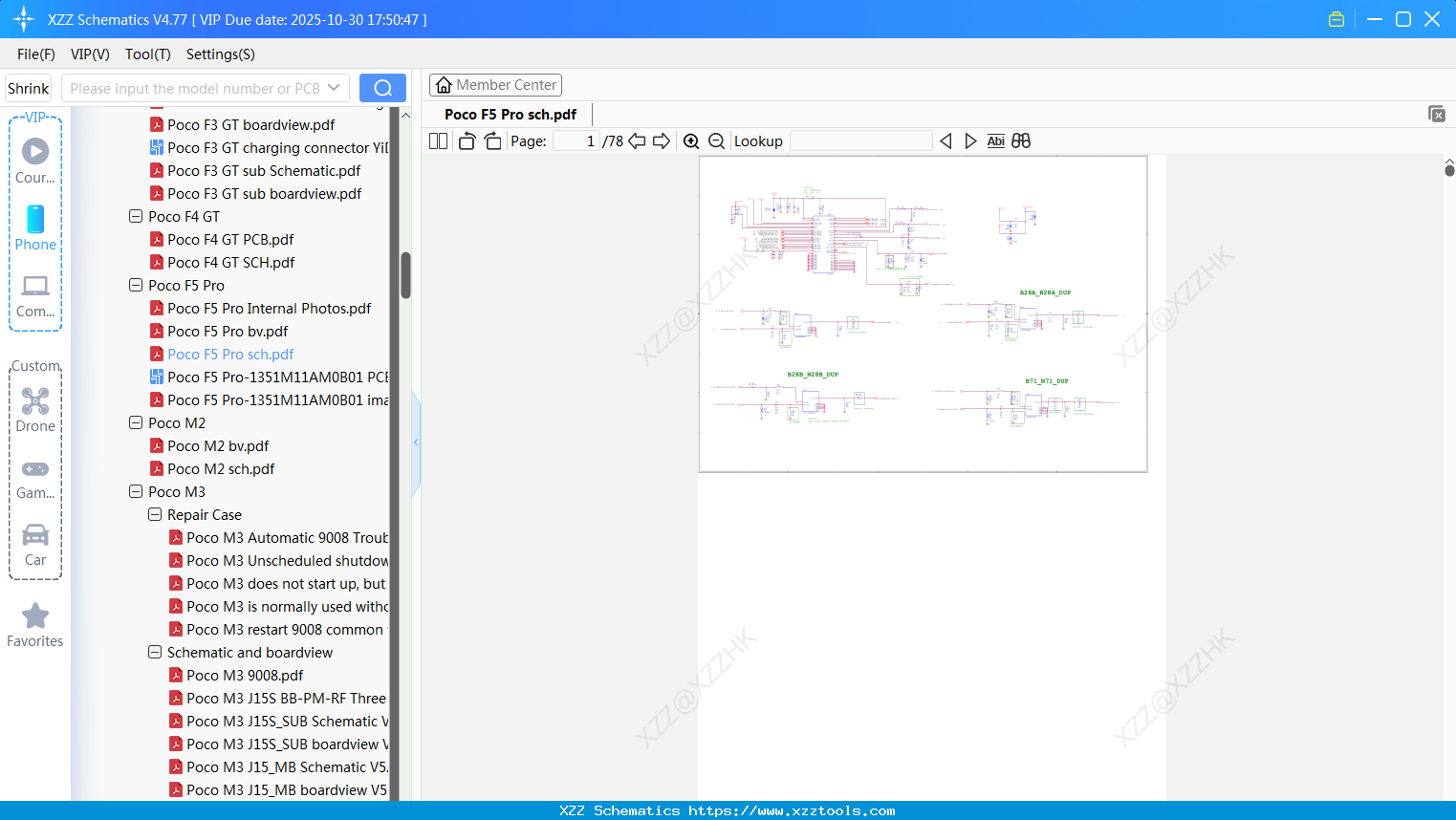The width and height of the screenshot is (1456, 820).
Task: Open the Favorites star
Action: (35, 625)
